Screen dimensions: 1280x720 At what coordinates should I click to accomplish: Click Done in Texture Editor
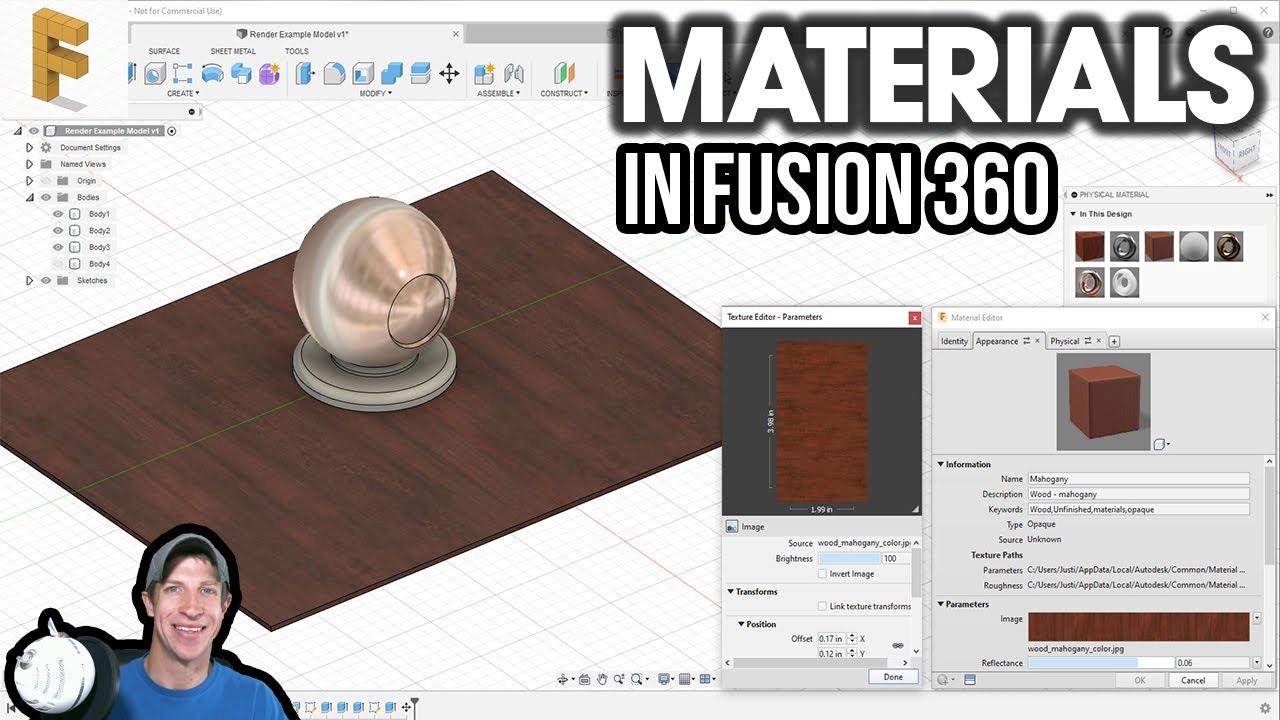coord(893,677)
